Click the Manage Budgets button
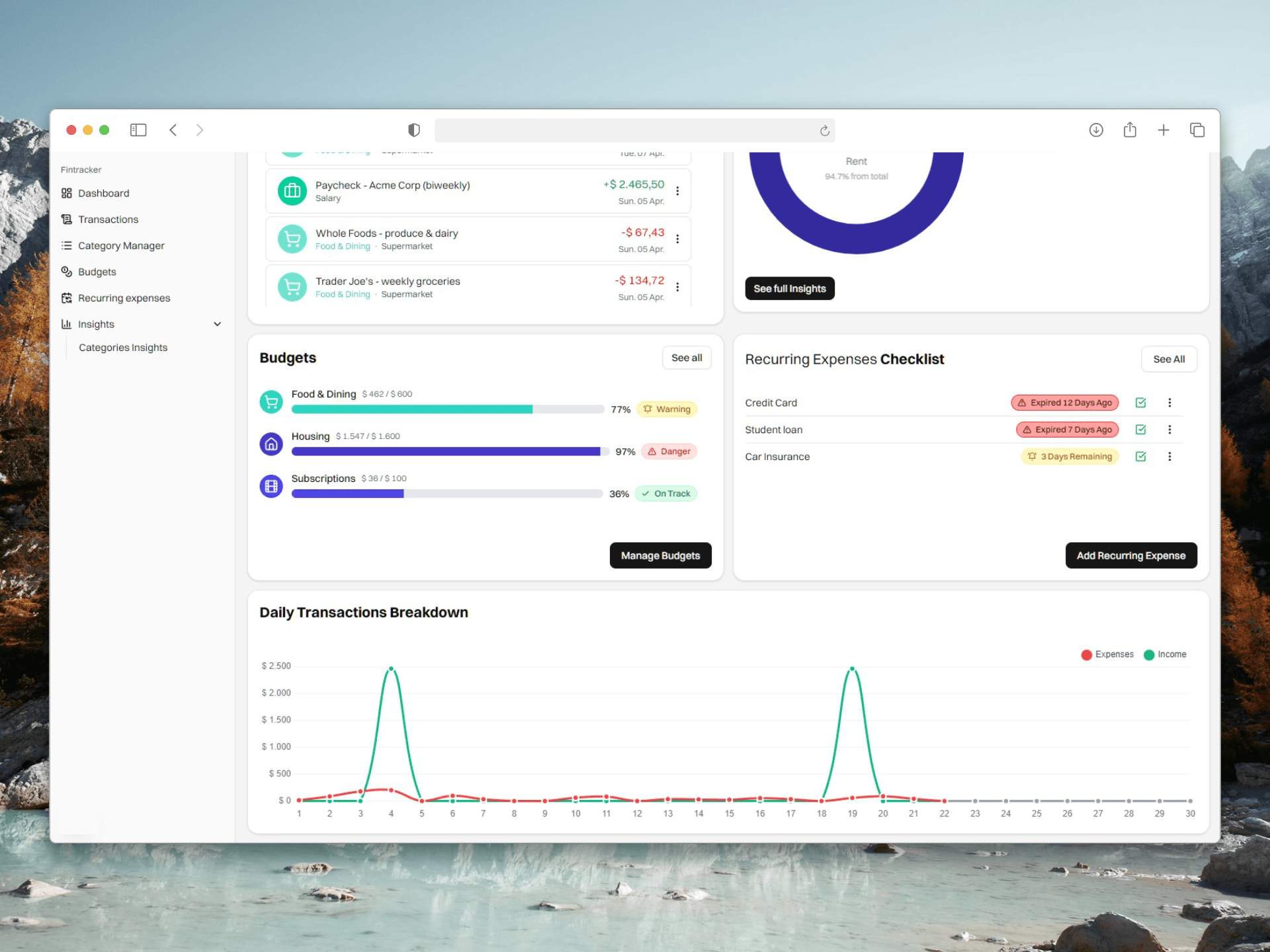Image resolution: width=1270 pixels, height=952 pixels. click(x=660, y=555)
